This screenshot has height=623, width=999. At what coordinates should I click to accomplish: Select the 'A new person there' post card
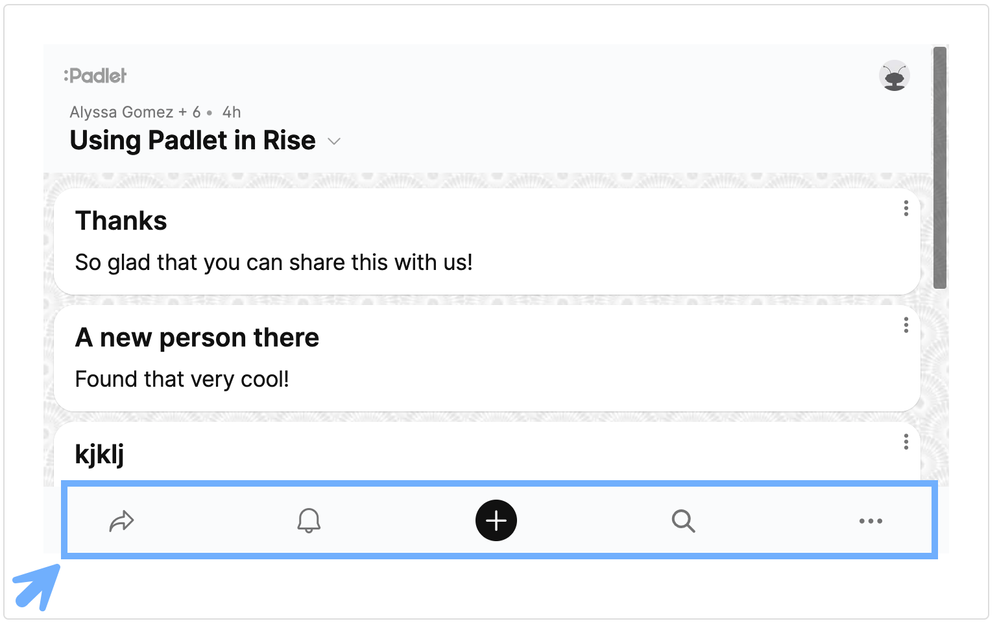coord(600,357)
